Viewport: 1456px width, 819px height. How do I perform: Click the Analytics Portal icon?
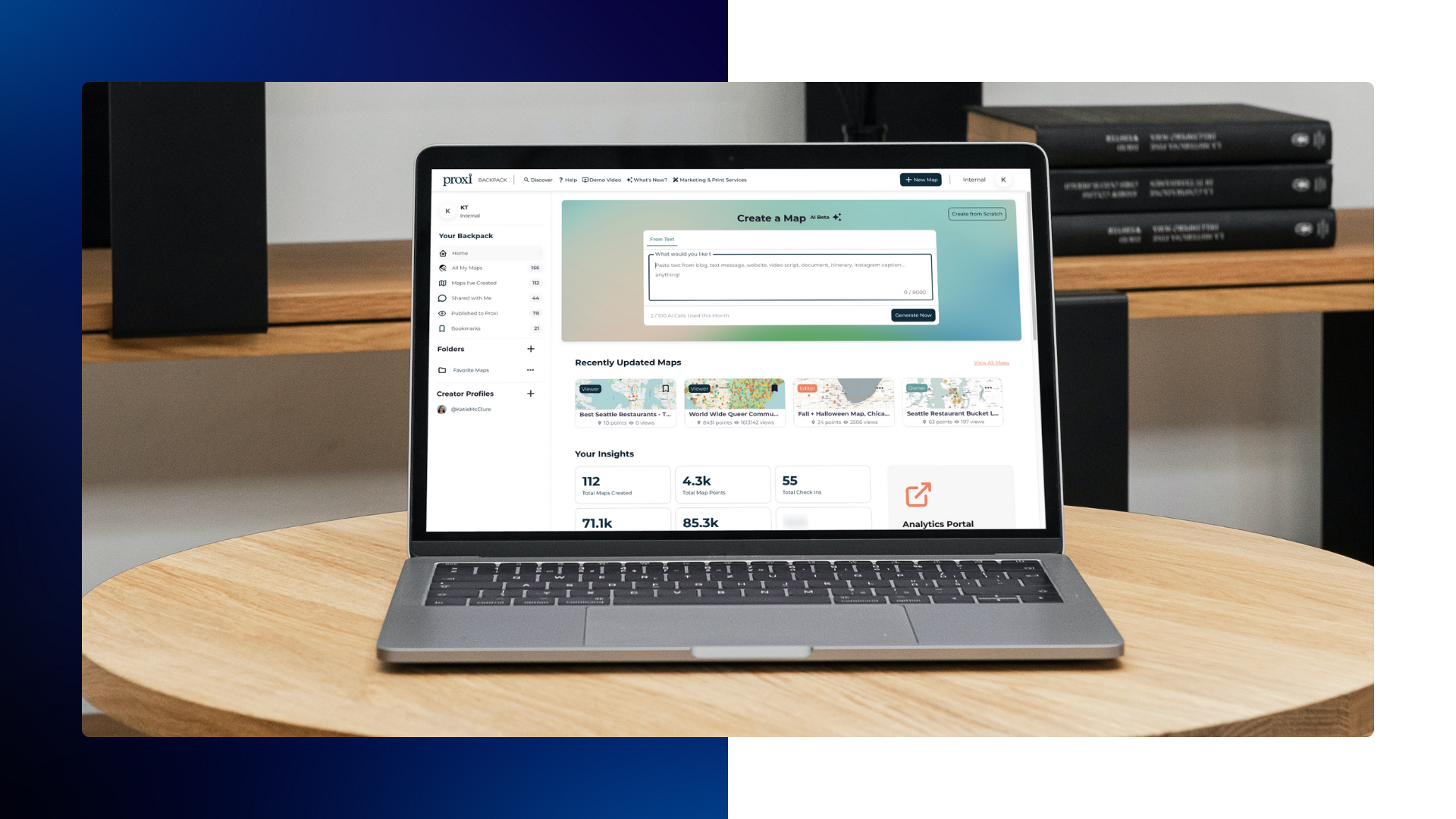(x=918, y=494)
